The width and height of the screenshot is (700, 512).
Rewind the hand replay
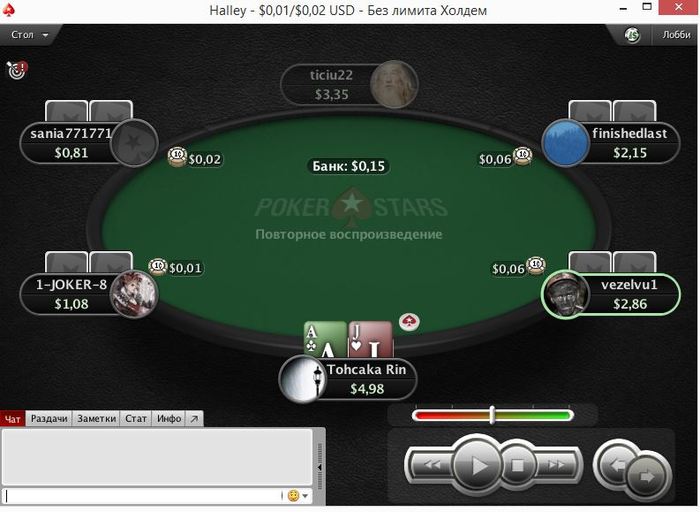click(432, 466)
